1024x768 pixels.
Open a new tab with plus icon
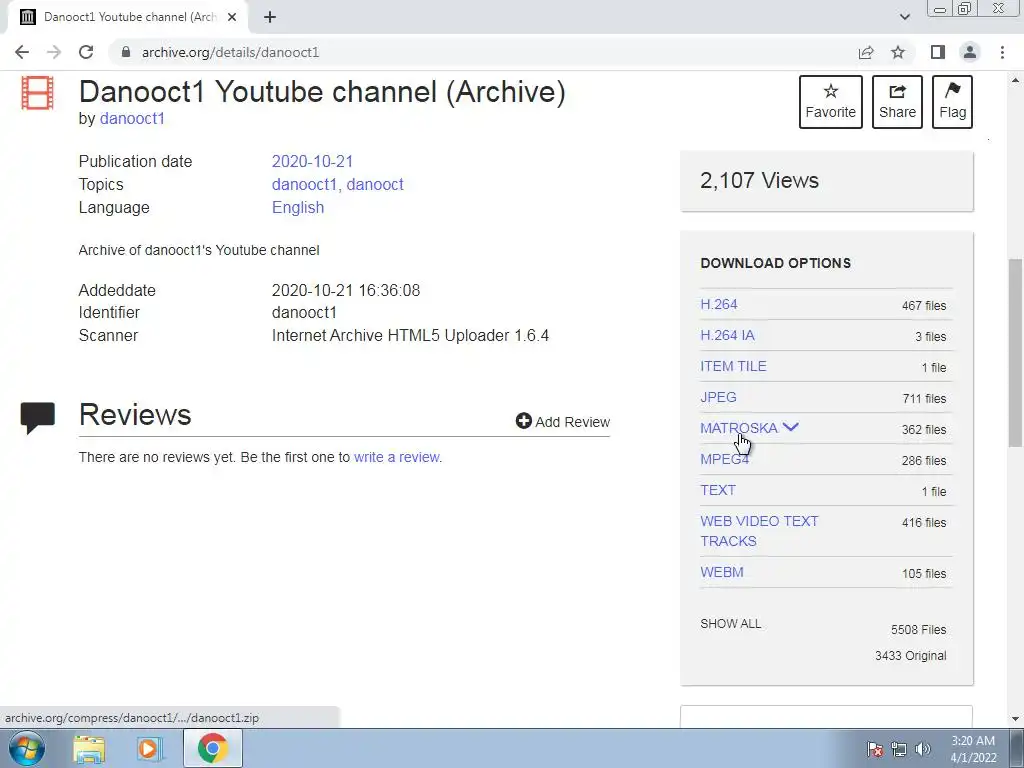click(270, 17)
